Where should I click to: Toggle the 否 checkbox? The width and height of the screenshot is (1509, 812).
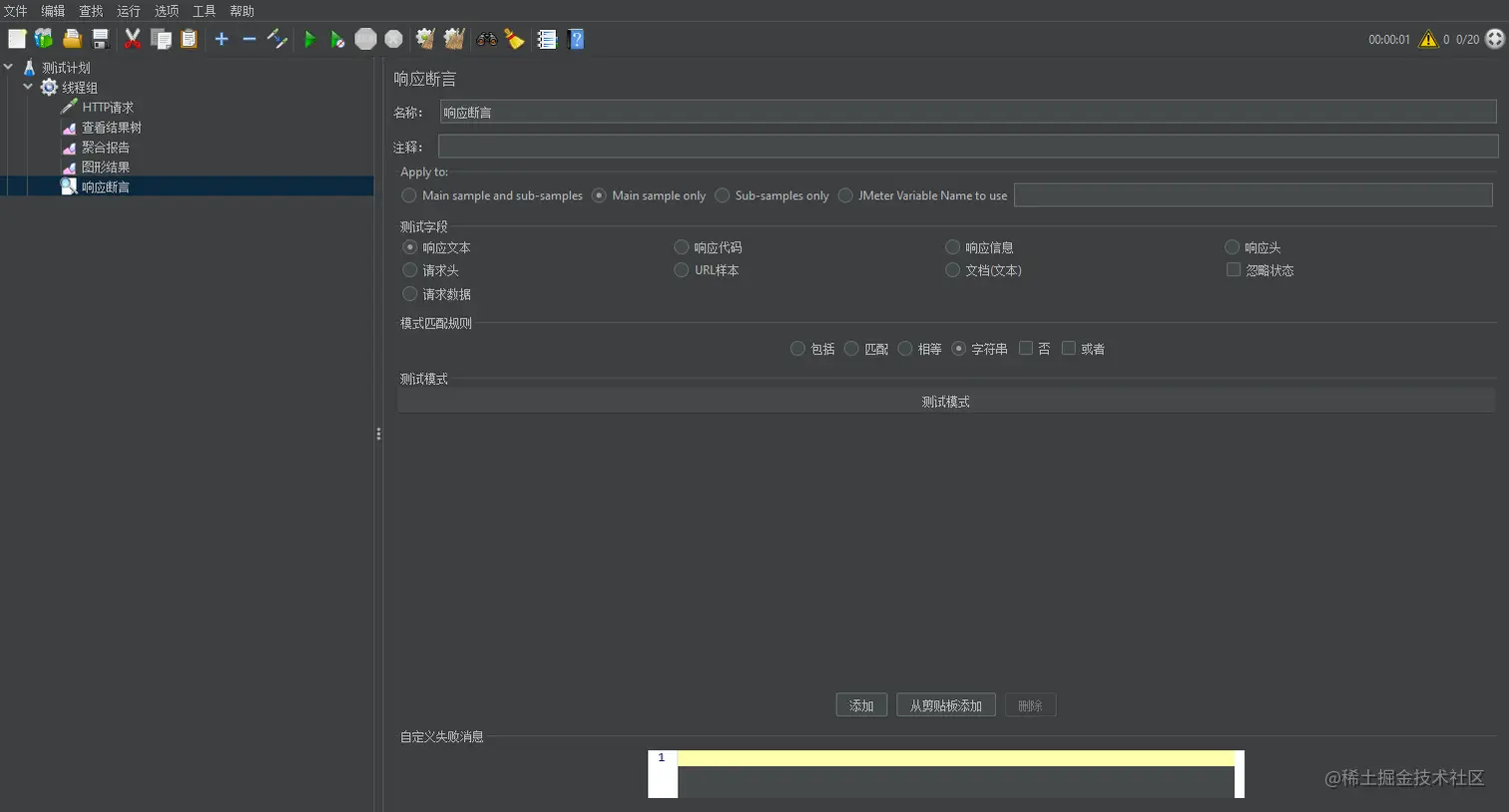1026,348
